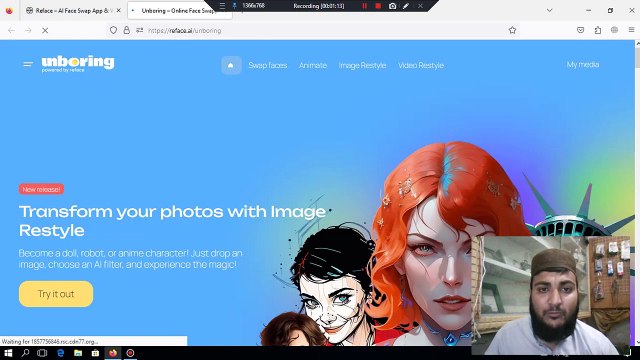This screenshot has height=360, width=640.
Task: Take a screenshot with camera icon
Action: 392,6
